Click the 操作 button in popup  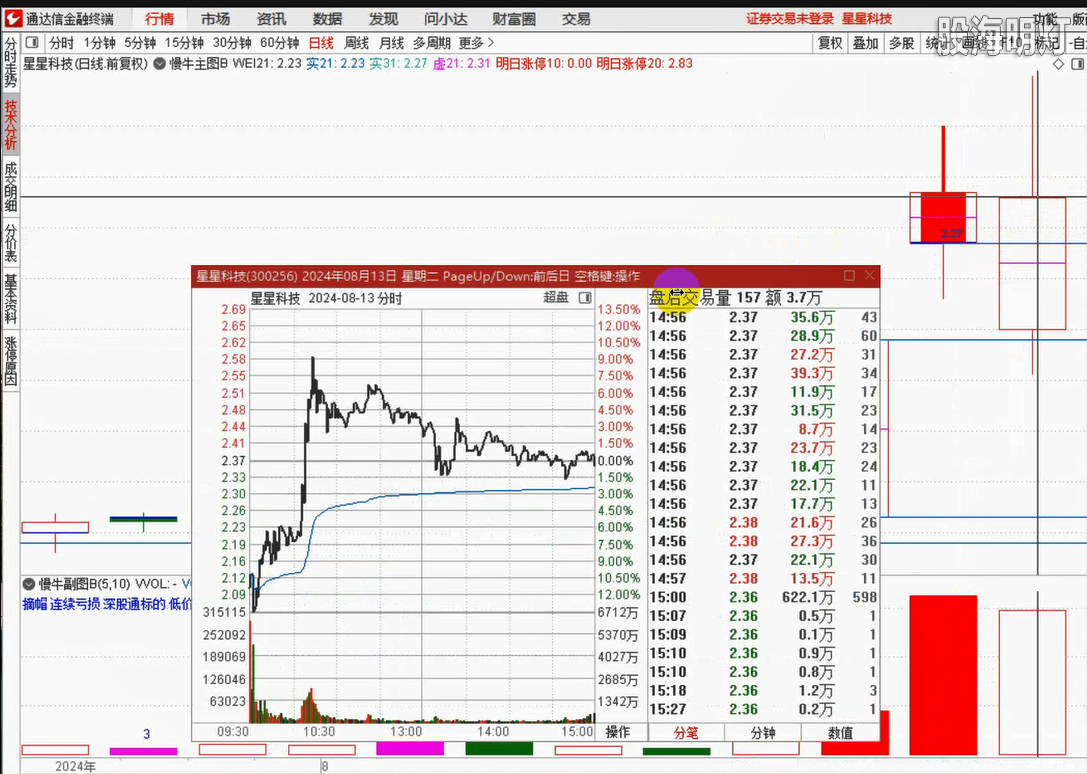tap(618, 732)
